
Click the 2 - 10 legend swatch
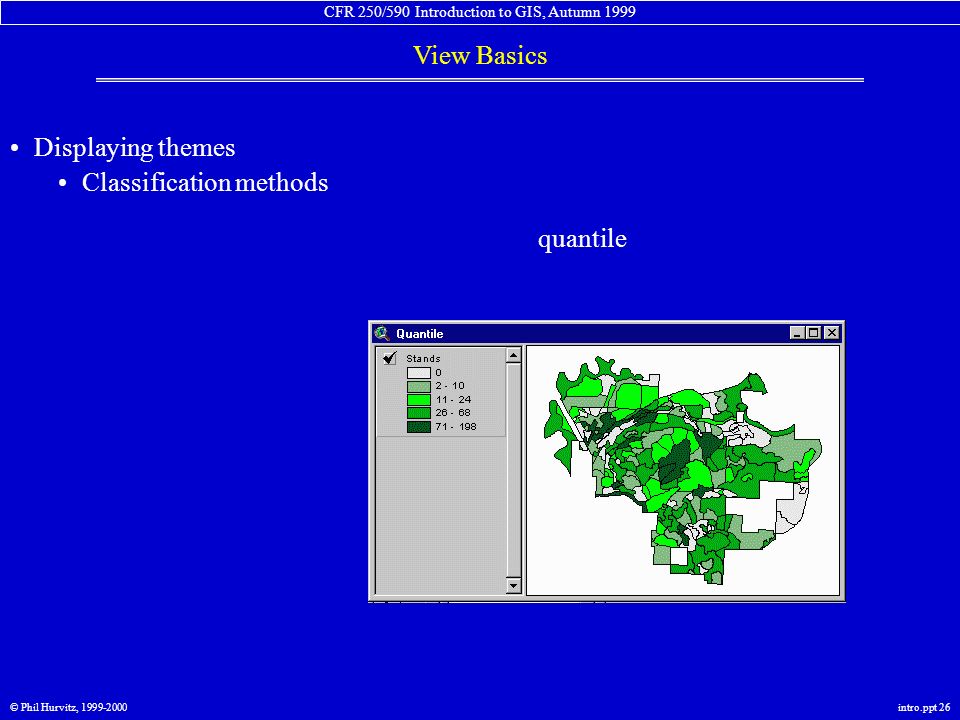(x=419, y=386)
